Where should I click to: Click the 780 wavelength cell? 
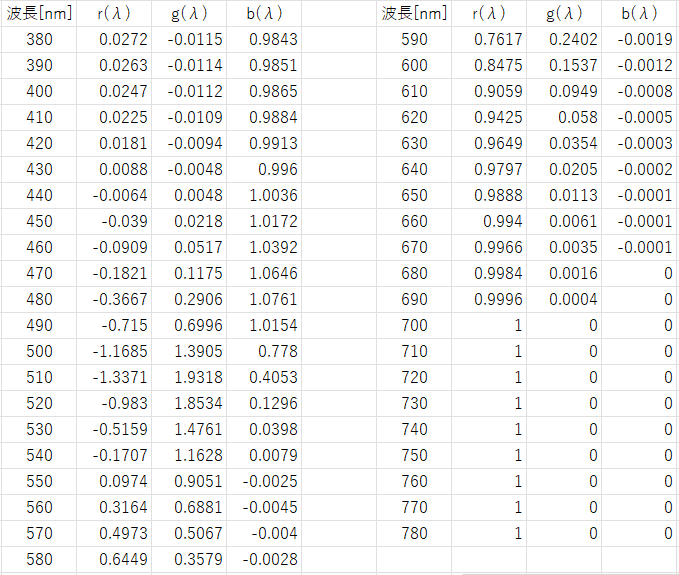(413, 533)
